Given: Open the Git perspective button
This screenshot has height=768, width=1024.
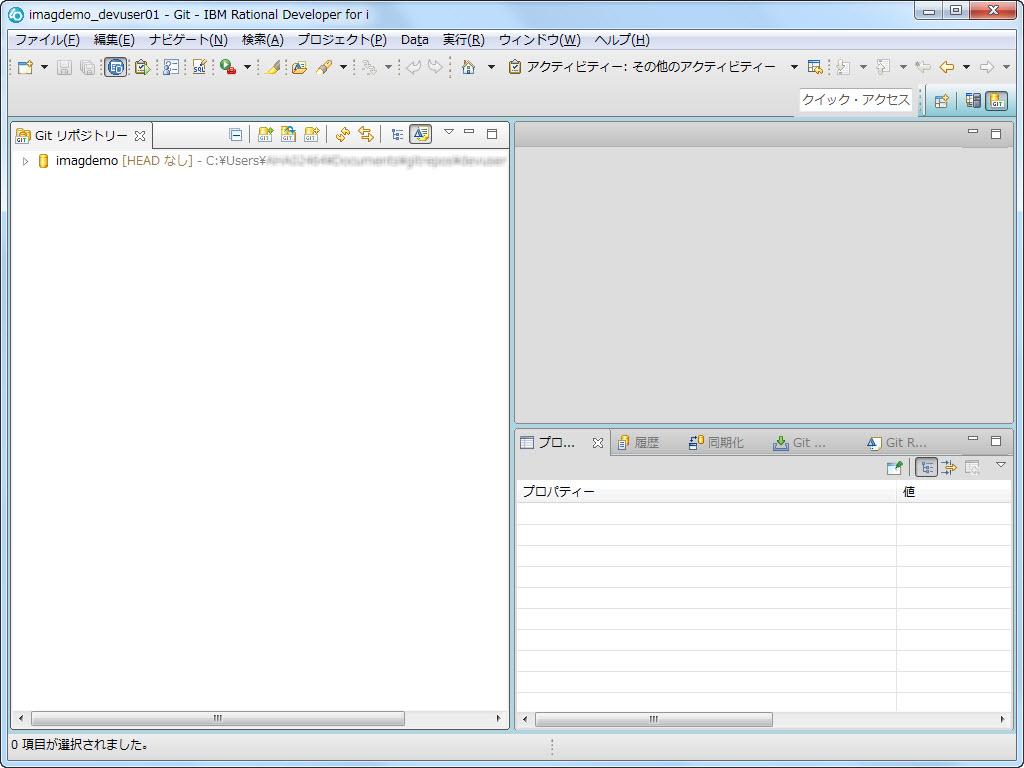Looking at the screenshot, I should (996, 101).
